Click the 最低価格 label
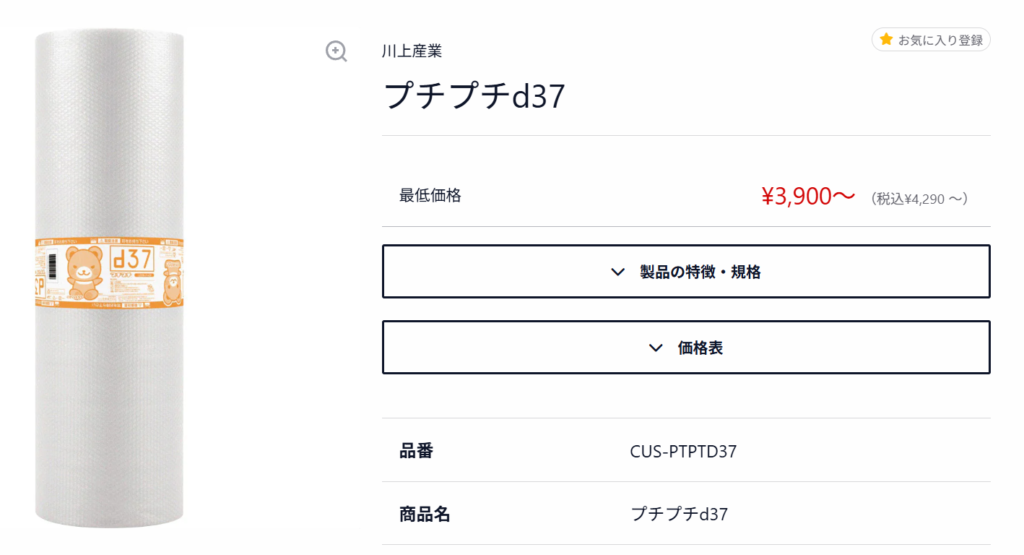This screenshot has width=1024, height=555. tap(430, 196)
